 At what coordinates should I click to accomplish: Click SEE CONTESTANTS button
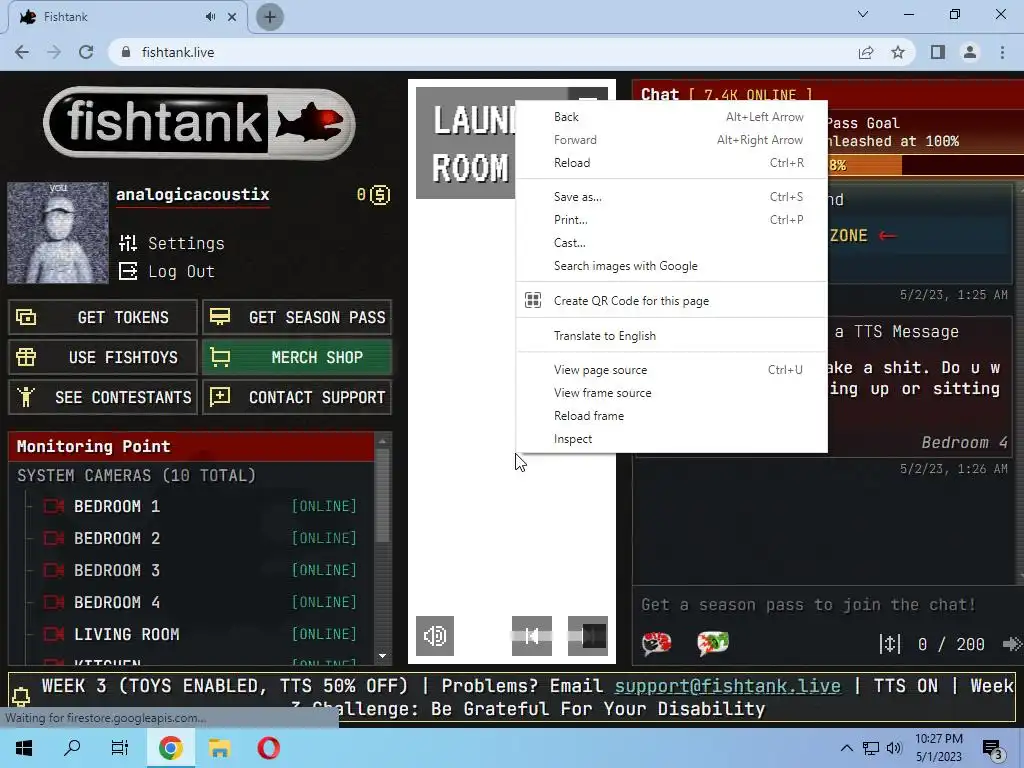pos(103,397)
